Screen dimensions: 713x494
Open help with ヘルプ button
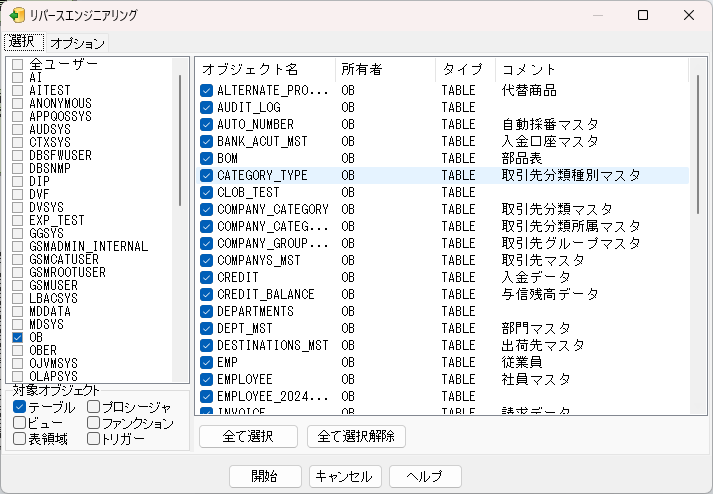pyautogui.click(x=425, y=476)
